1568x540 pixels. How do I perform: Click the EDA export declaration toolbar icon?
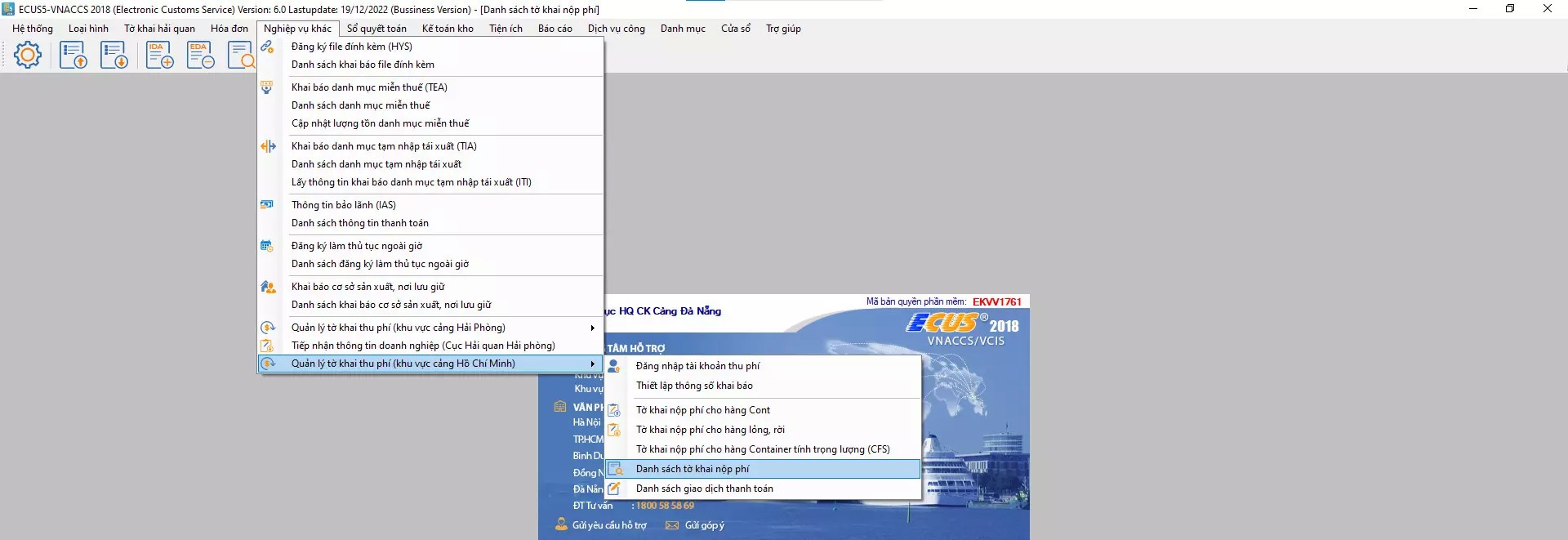[201, 55]
